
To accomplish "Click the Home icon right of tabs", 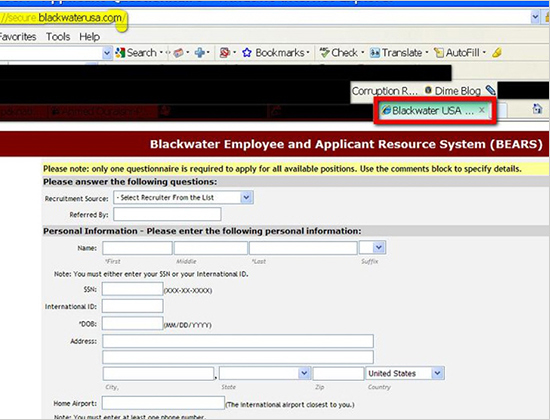I will coord(537,109).
